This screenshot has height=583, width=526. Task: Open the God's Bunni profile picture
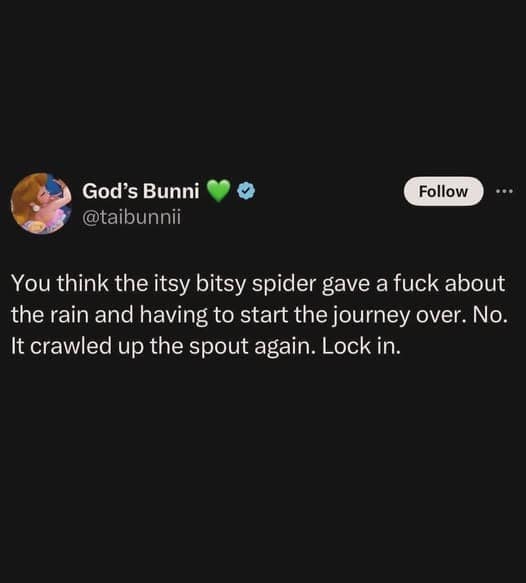click(x=41, y=203)
